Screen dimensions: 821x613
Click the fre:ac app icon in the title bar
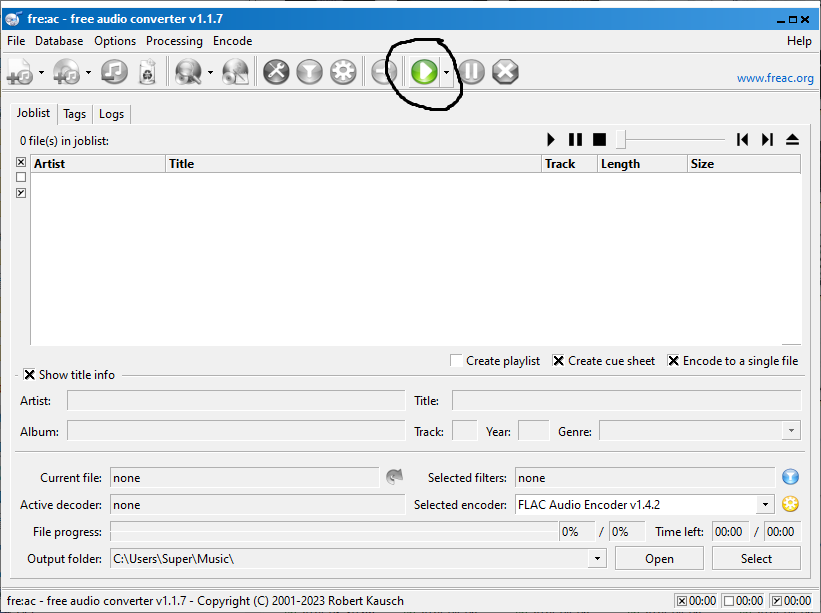tap(13, 18)
